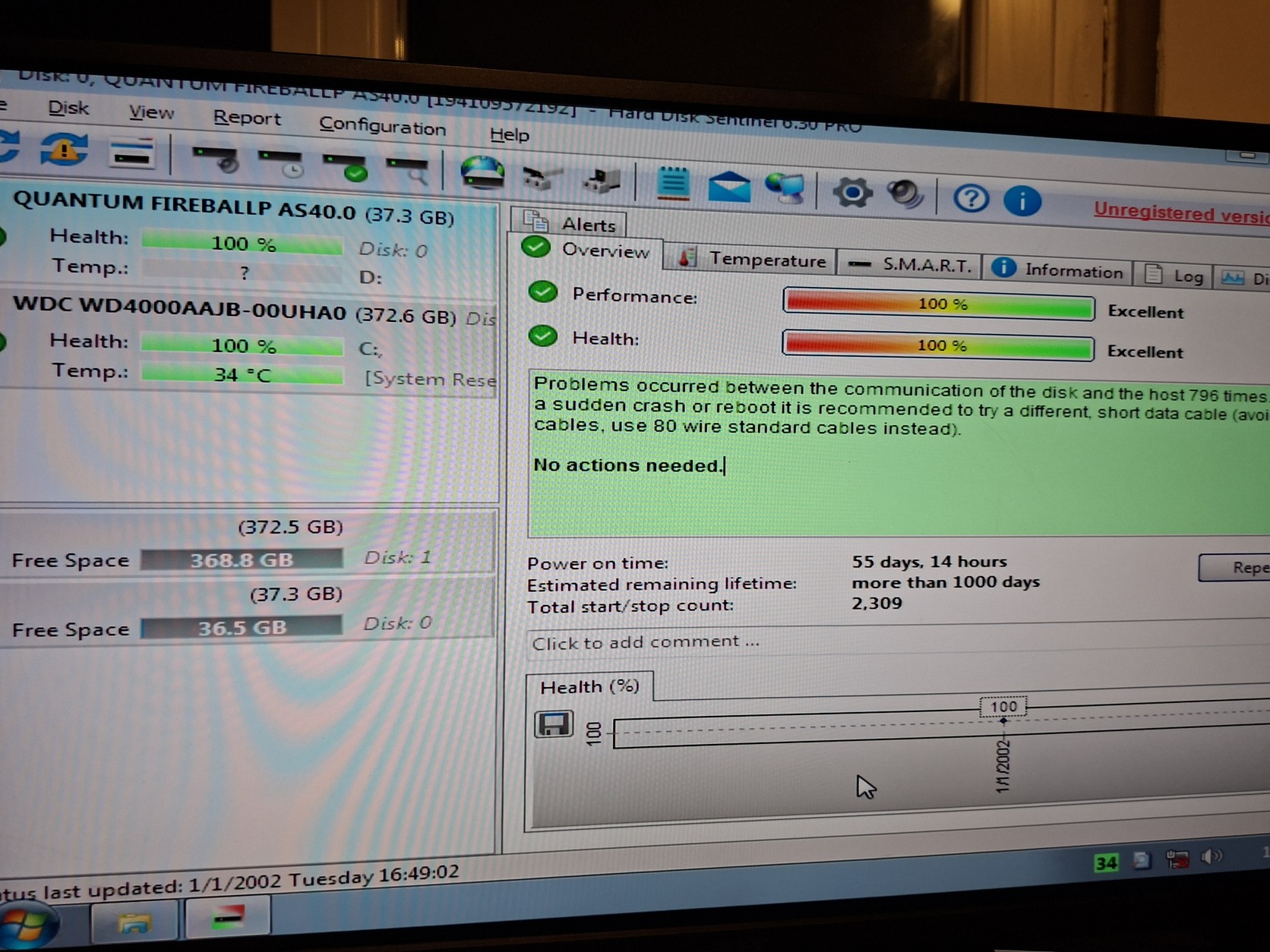This screenshot has height=952, width=1270.
Task: Click the WDC disk 34 °C temperature bar
Action: [x=242, y=374]
